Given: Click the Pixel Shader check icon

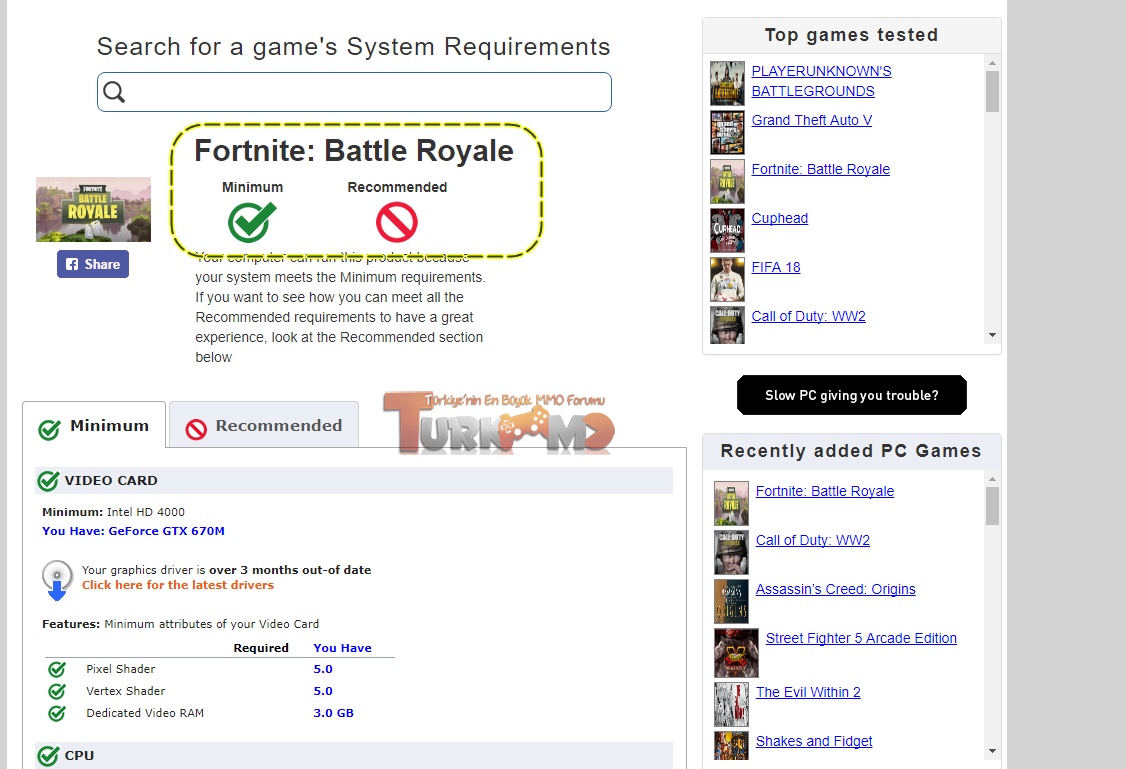Looking at the screenshot, I should coord(57,669).
